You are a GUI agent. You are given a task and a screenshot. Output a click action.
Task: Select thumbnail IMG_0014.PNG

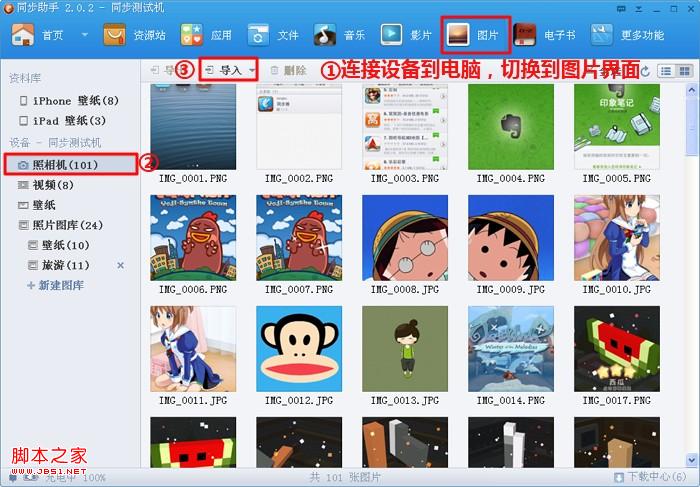tap(511, 349)
